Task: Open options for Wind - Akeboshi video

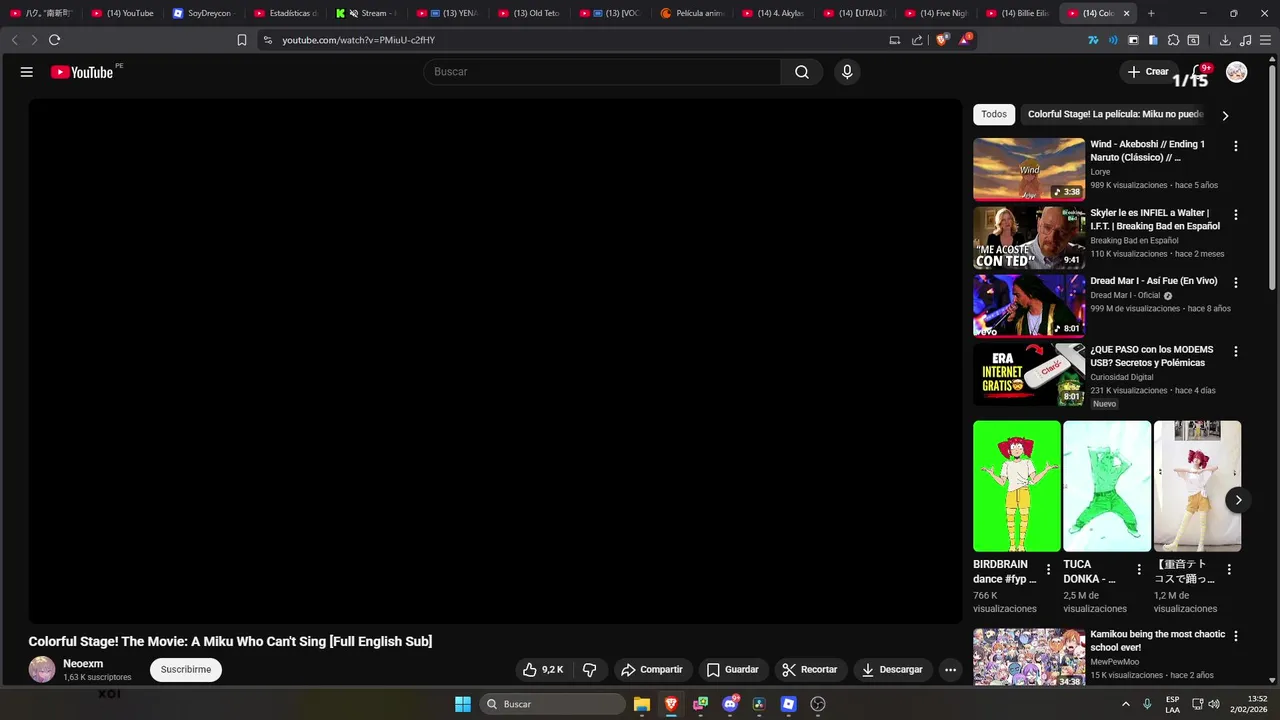Action: point(1236,146)
